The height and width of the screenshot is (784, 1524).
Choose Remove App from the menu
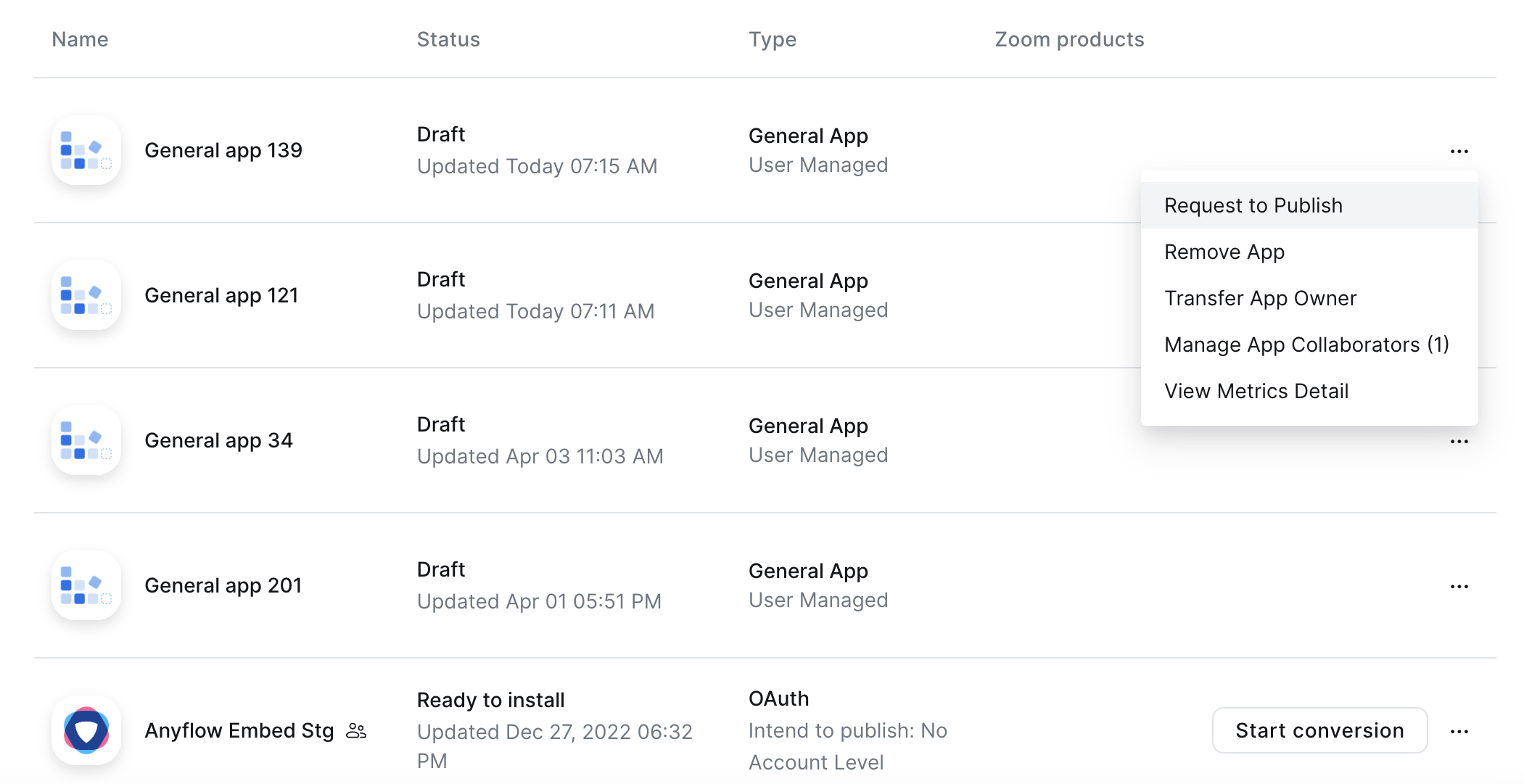(1224, 252)
